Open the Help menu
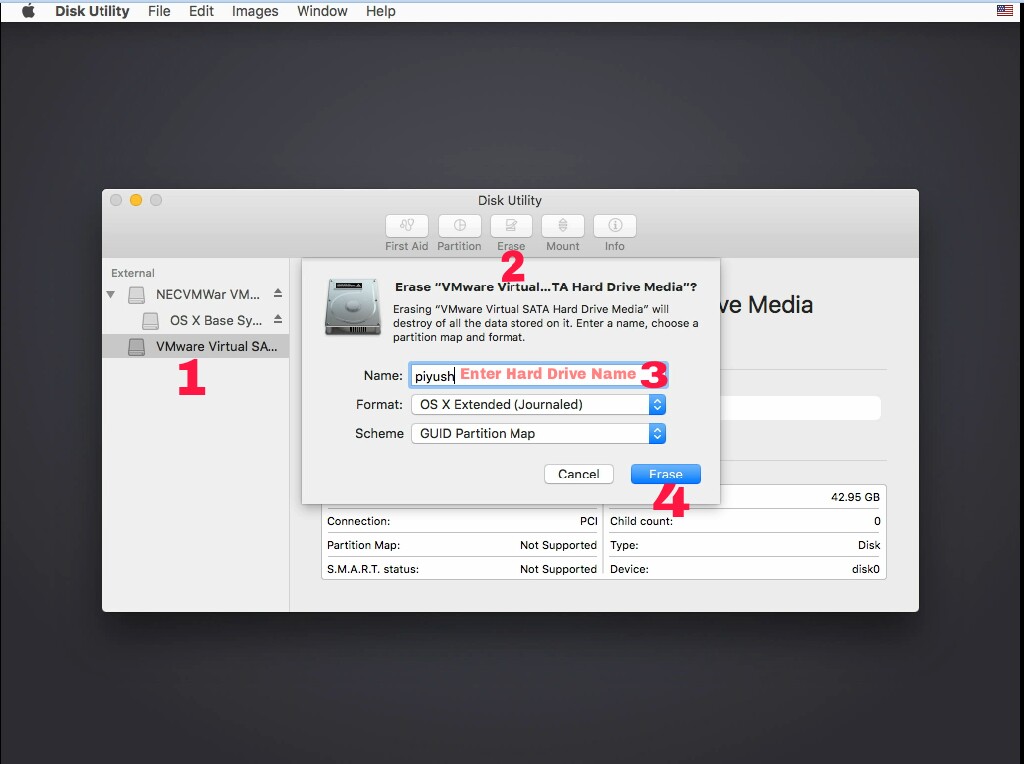Screen dimensions: 1024x764 [380, 11]
